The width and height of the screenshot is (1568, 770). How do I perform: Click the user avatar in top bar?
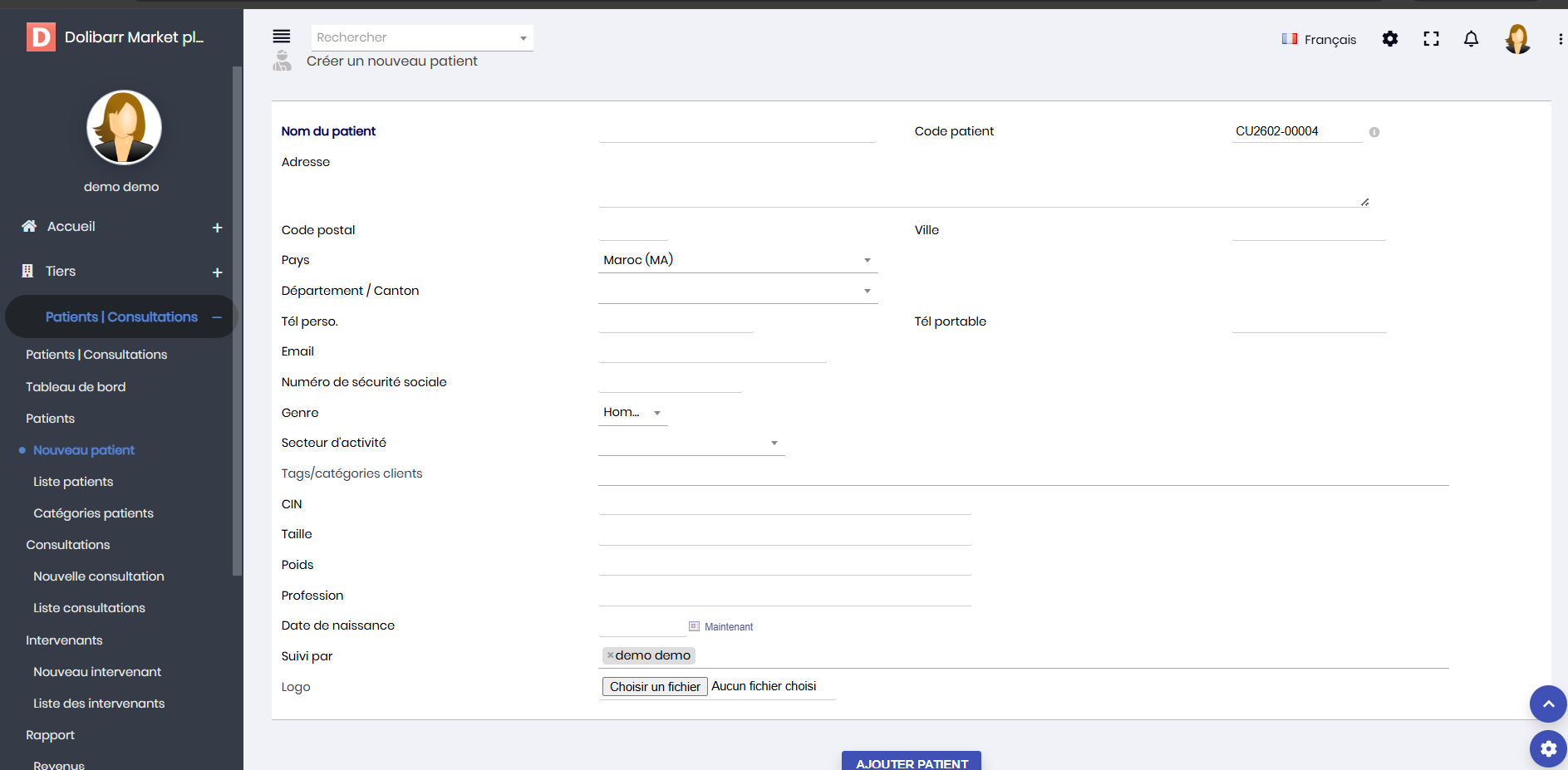[1517, 39]
